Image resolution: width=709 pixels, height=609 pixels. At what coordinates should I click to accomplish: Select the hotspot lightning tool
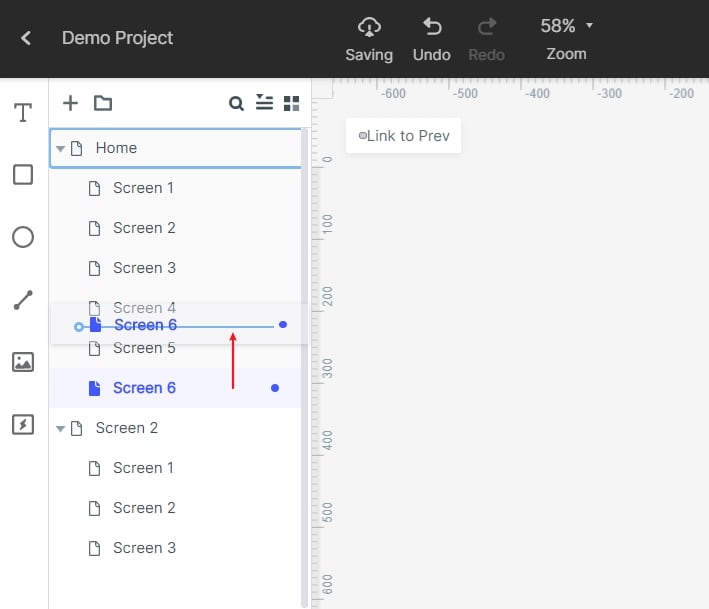click(23, 425)
